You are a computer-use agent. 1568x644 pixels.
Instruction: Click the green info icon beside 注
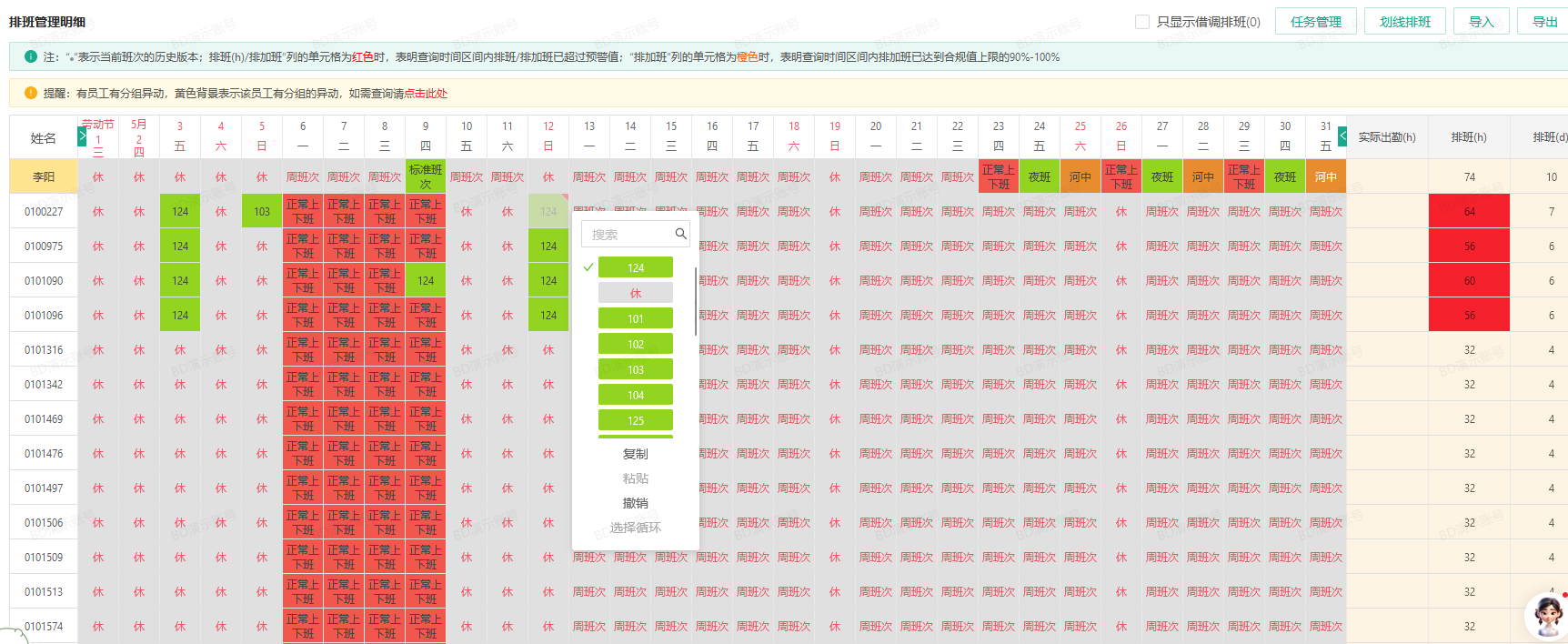click(31, 56)
